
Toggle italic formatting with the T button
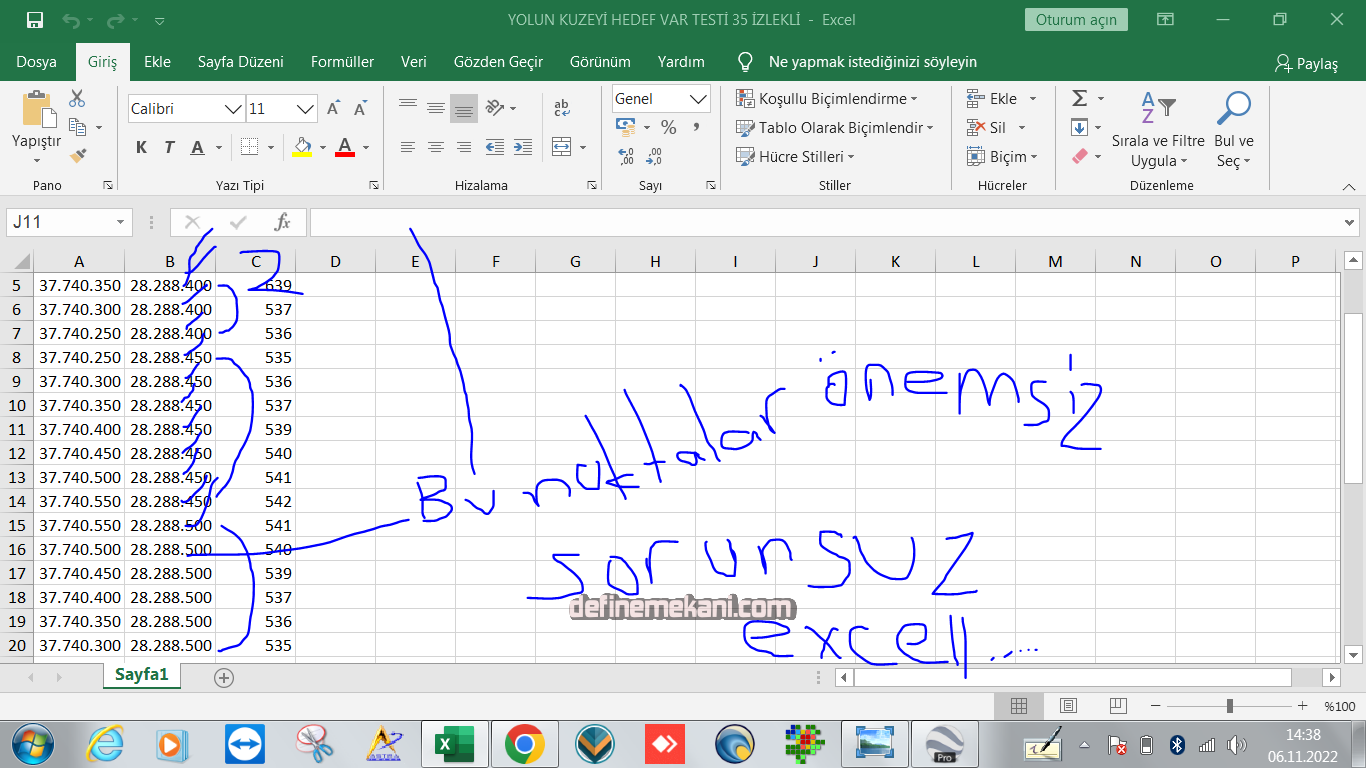[x=168, y=147]
